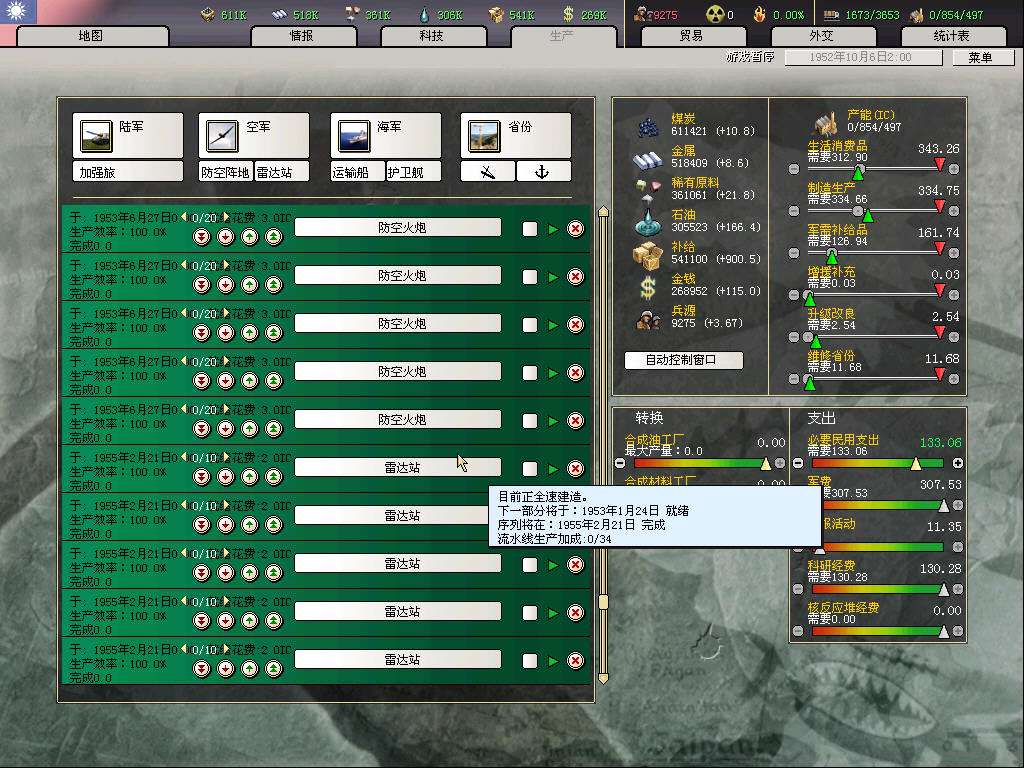Tick the checkbox on fifth 防空火炮 row
1024x768 pixels.
coord(530,421)
